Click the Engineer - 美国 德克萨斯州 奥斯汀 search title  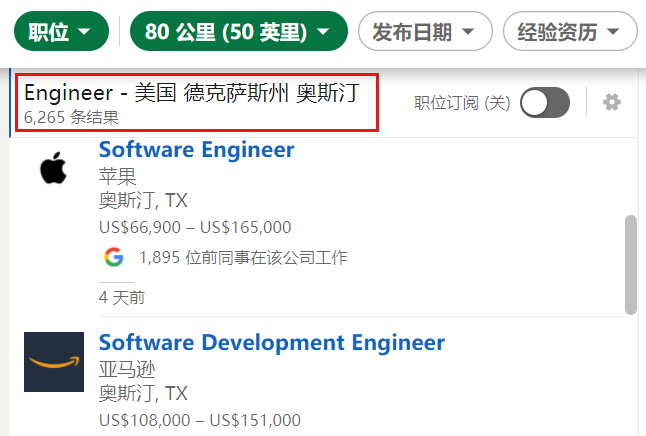(x=192, y=92)
